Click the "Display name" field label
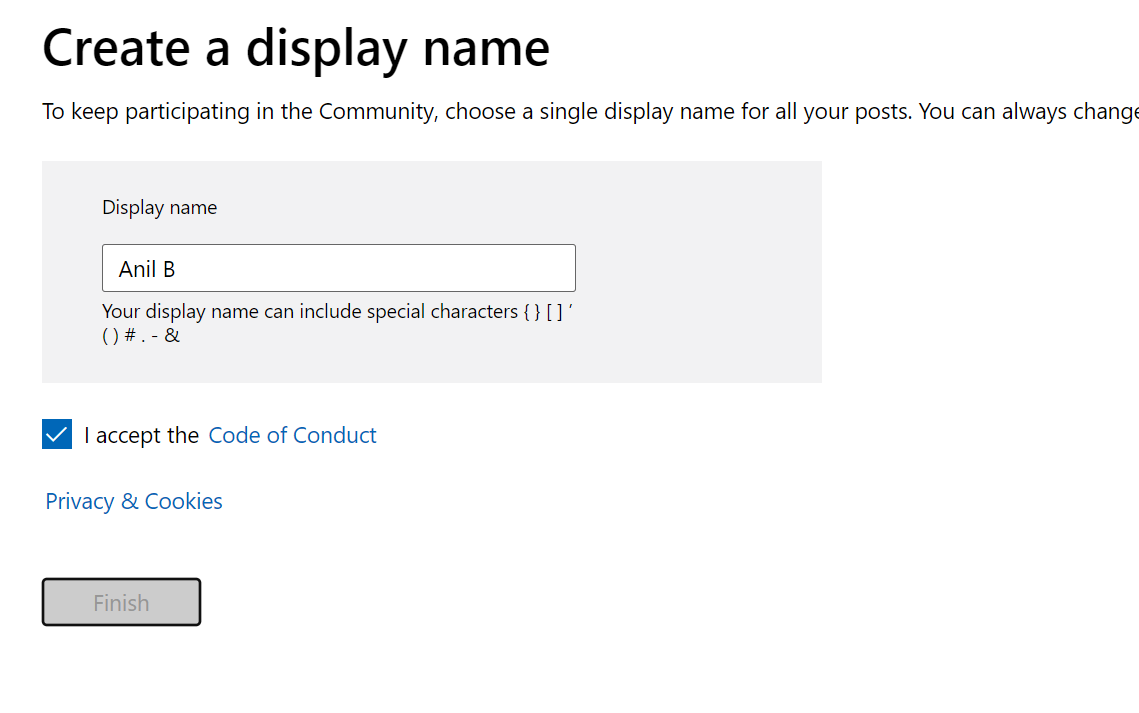Image resolution: width=1139 pixels, height=713 pixels. 159,208
